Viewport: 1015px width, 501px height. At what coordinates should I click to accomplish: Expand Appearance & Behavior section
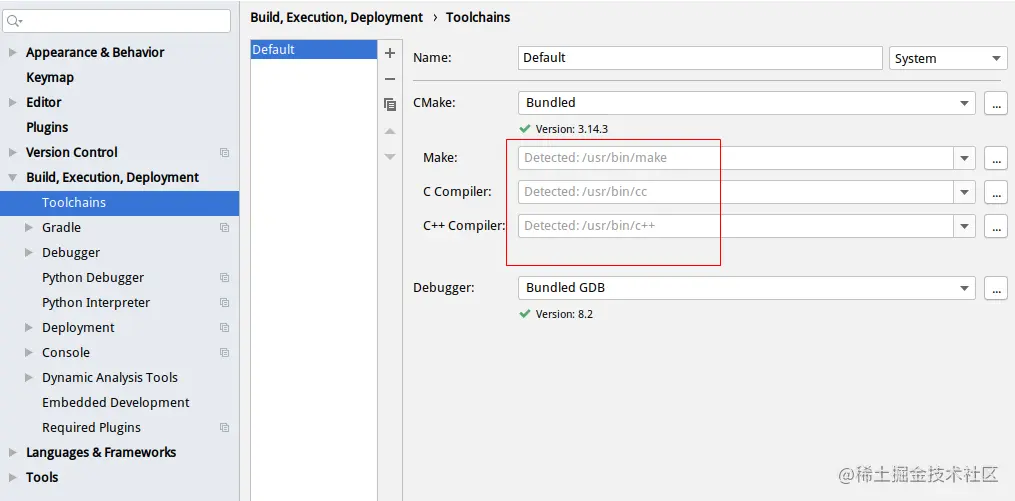click(x=12, y=52)
